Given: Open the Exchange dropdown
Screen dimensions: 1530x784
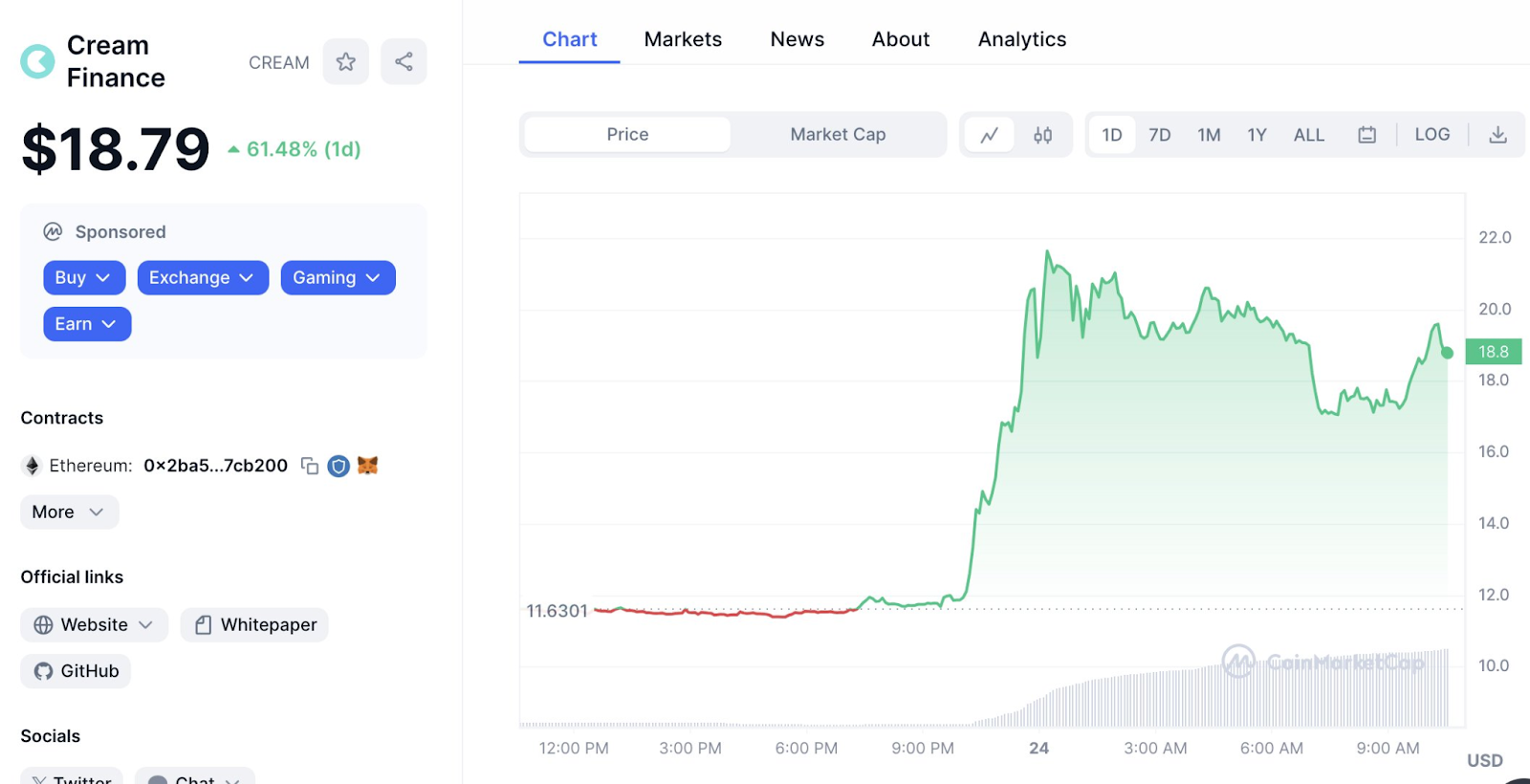Looking at the screenshot, I should pyautogui.click(x=202, y=278).
